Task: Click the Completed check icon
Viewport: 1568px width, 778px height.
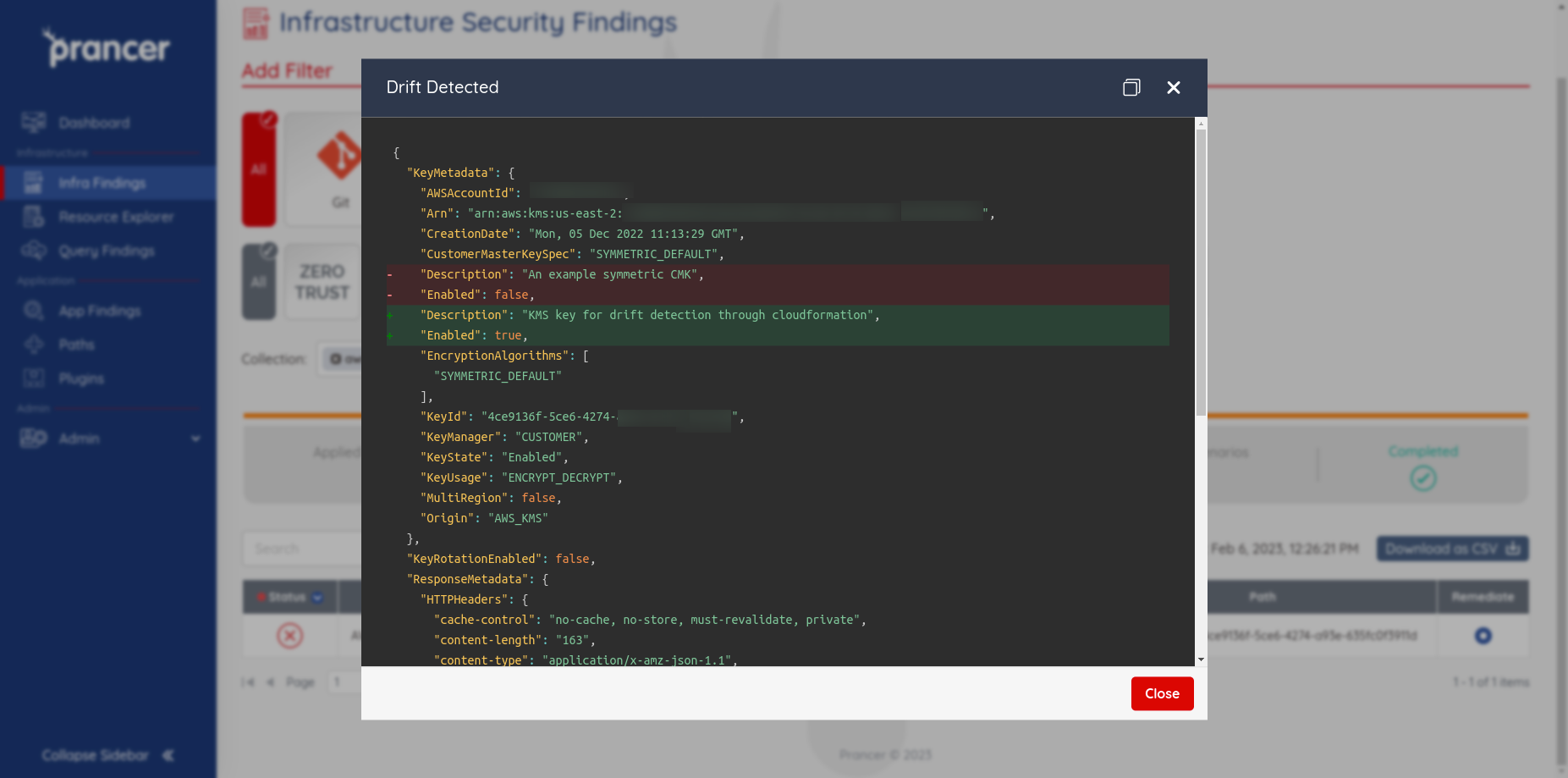Action: (1423, 478)
